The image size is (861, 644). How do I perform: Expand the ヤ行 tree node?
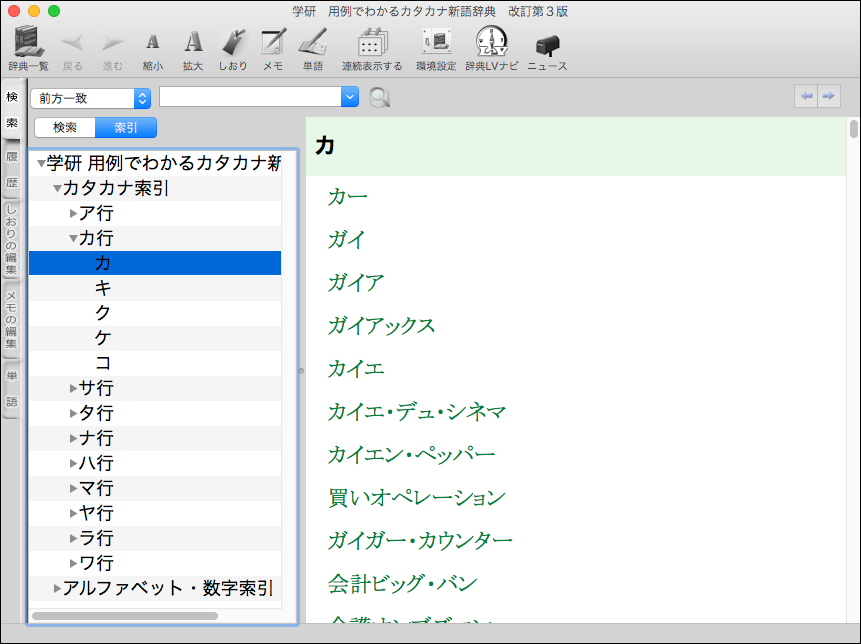coord(73,513)
